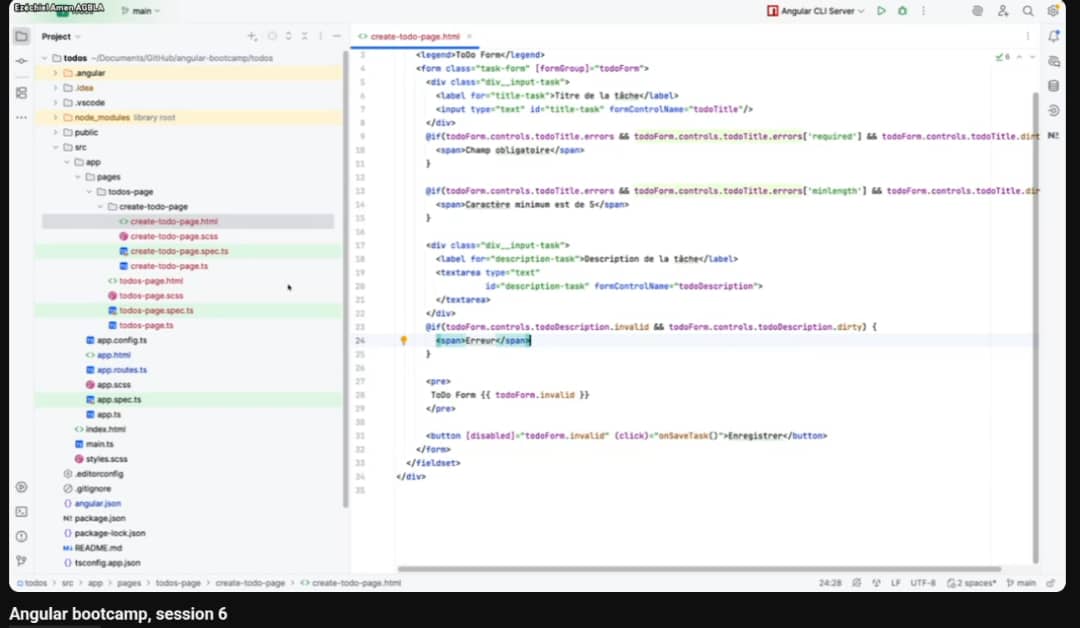Open Search Everywhere magnifier icon
The width and height of the screenshot is (1080, 628).
coord(1028,11)
